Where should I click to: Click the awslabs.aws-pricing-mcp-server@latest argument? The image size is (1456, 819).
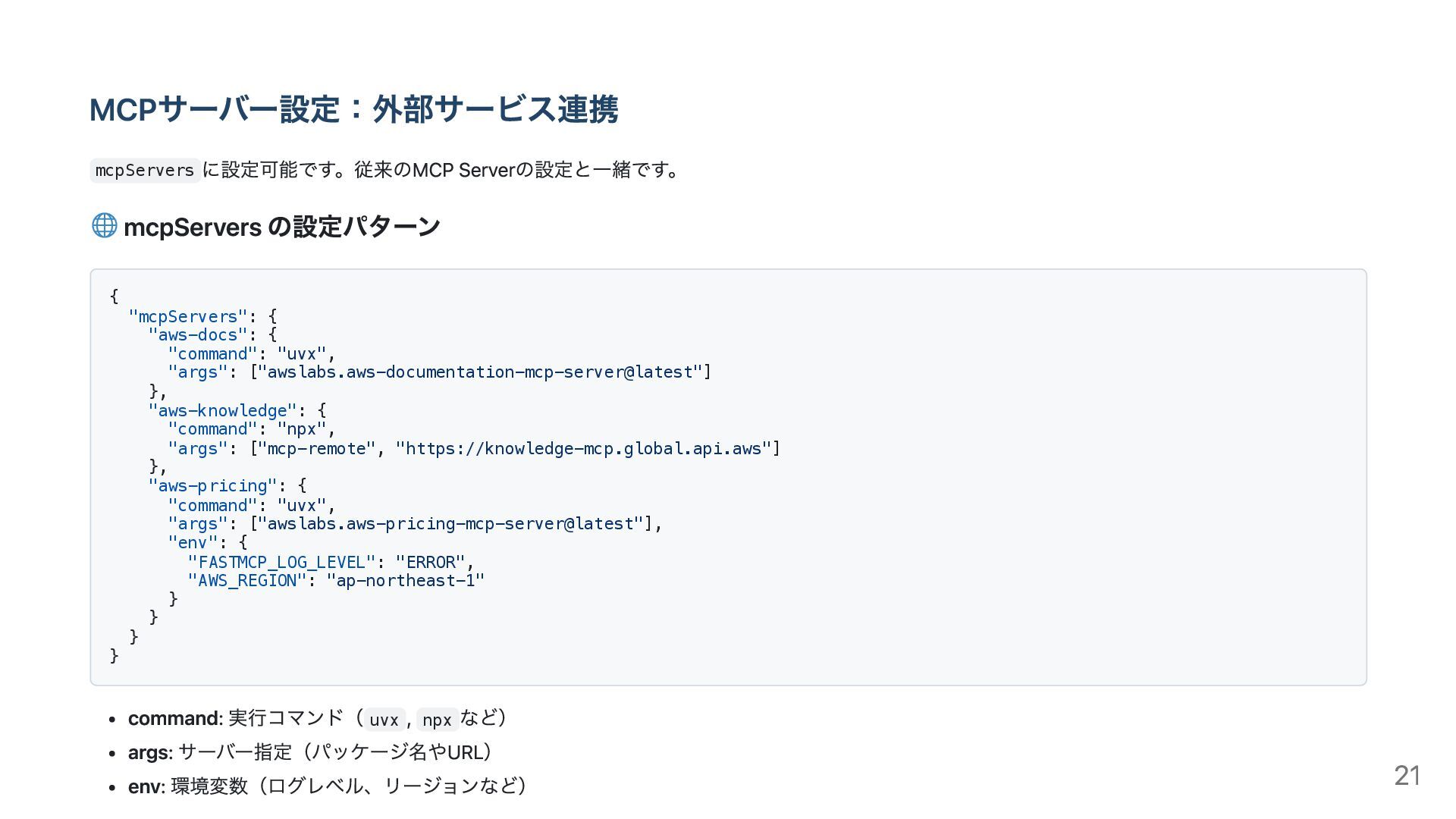[x=450, y=523]
